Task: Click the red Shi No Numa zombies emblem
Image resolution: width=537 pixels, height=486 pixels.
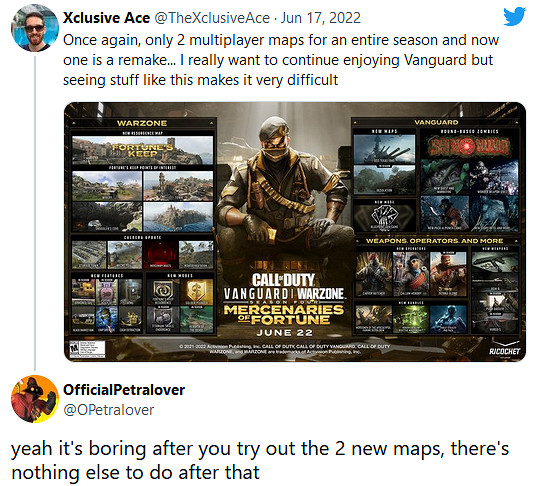Action: click(469, 147)
